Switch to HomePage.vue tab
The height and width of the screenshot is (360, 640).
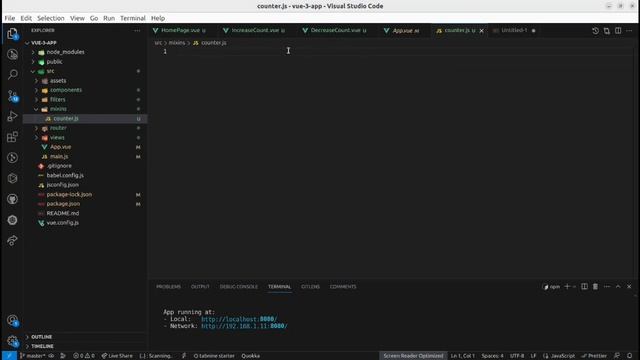pyautogui.click(x=179, y=31)
